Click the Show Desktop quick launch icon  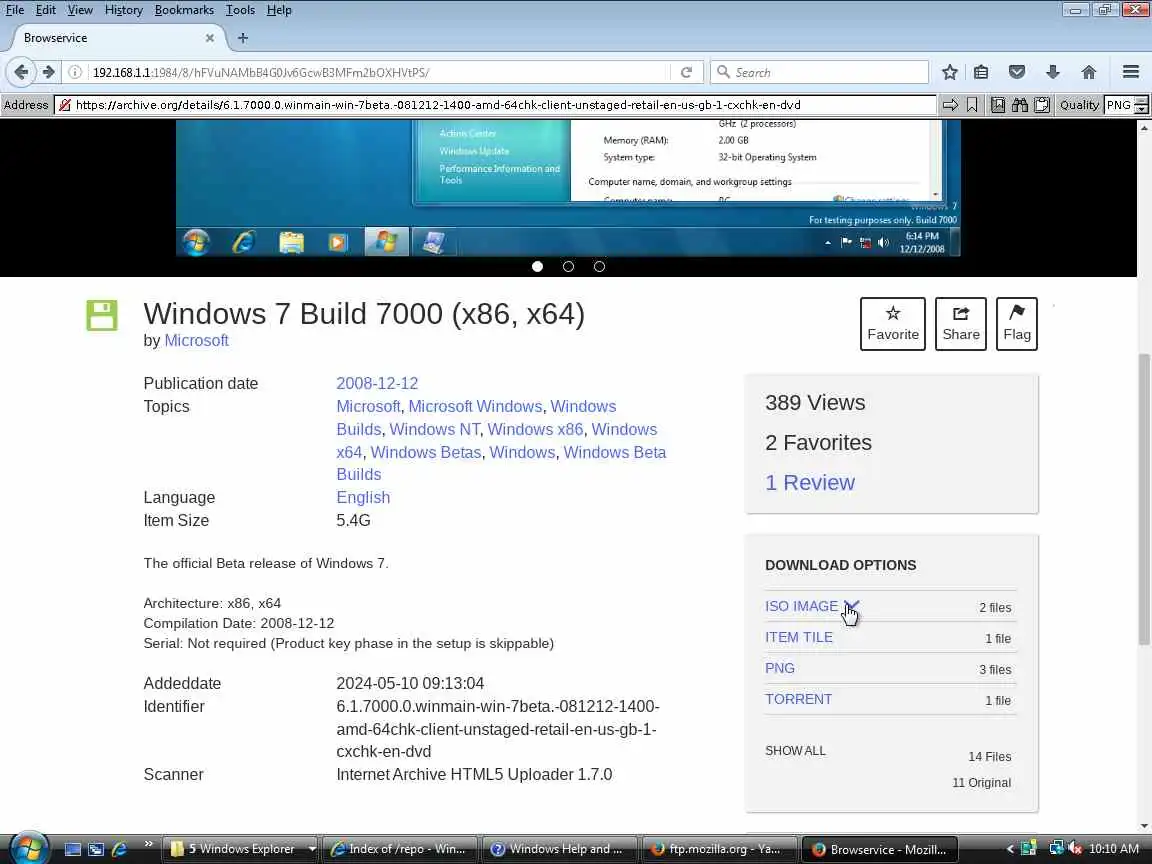73,849
